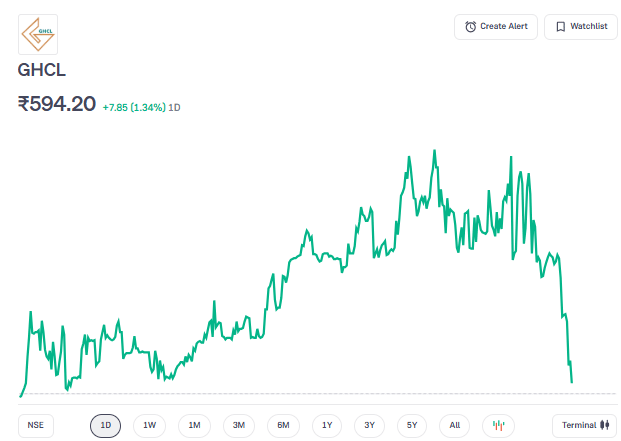Switch to candlestick chart view
The width and height of the screenshot is (621, 441).
(499, 425)
